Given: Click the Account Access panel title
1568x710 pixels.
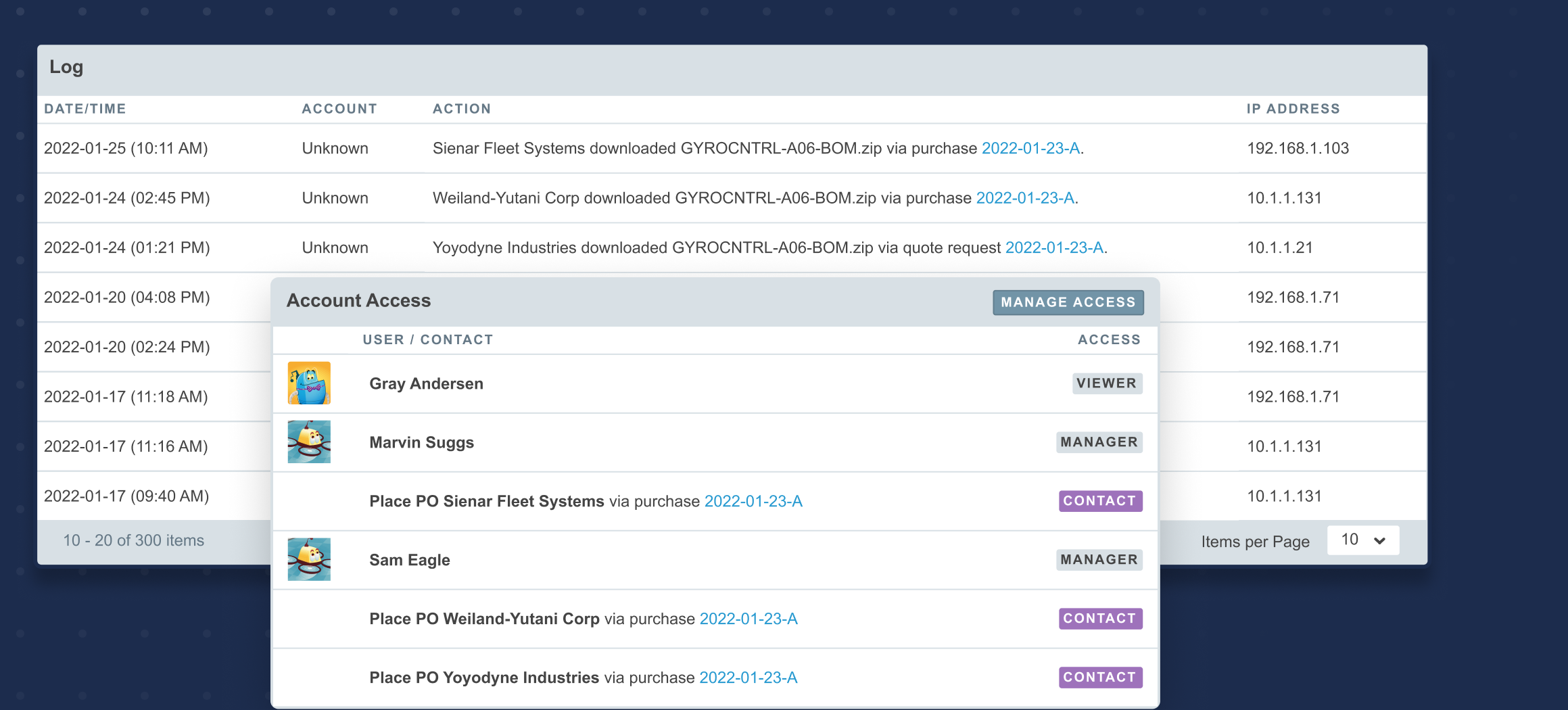Looking at the screenshot, I should coord(358,301).
